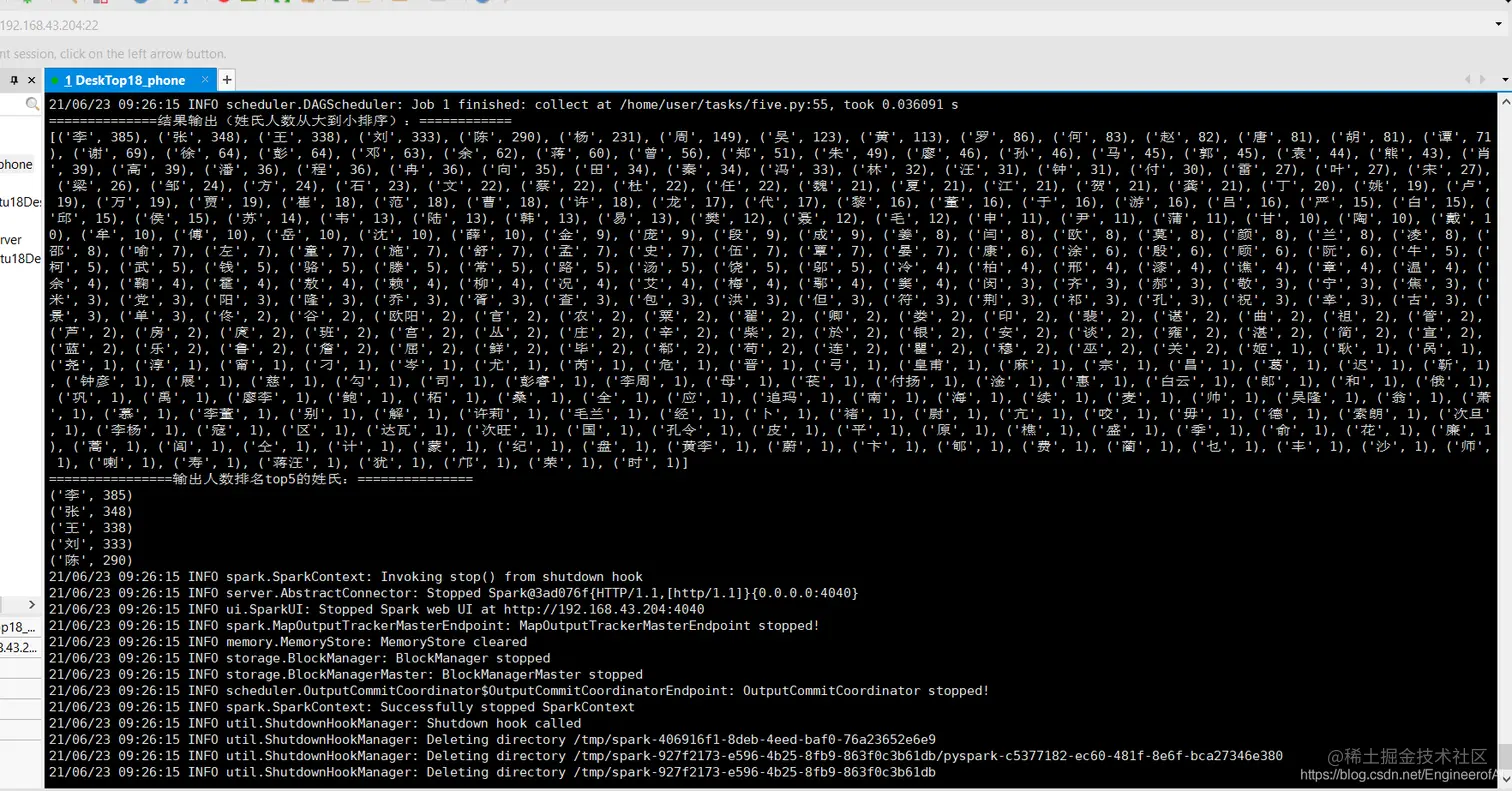Click the 'MemoryStore cleared' log line
This screenshot has height=791, width=1512.
(x=287, y=642)
